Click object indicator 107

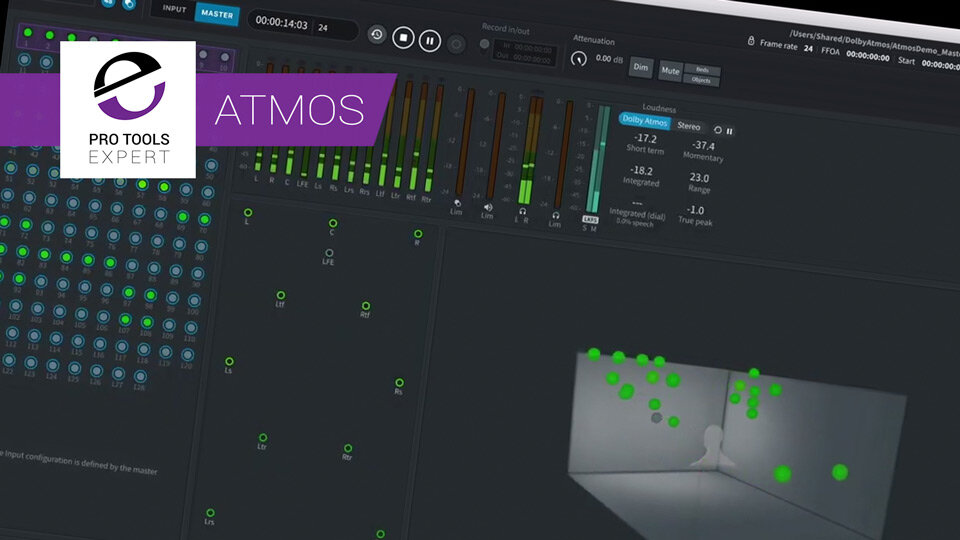(x=125, y=320)
